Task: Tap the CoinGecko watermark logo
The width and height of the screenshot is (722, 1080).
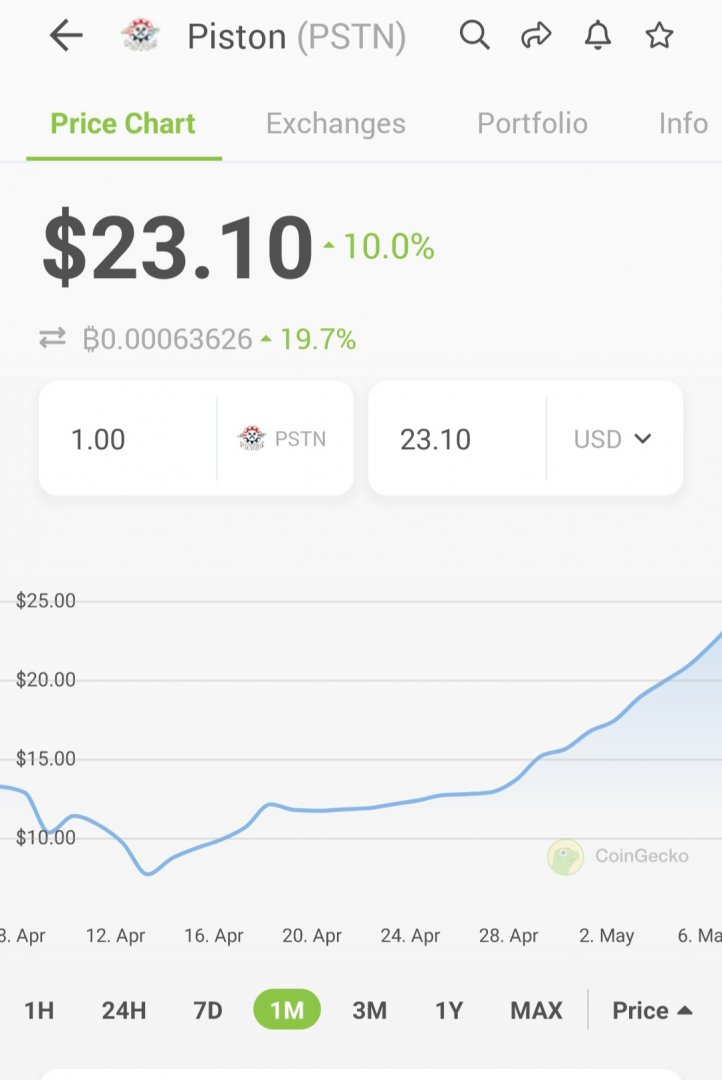Action: (x=566, y=857)
